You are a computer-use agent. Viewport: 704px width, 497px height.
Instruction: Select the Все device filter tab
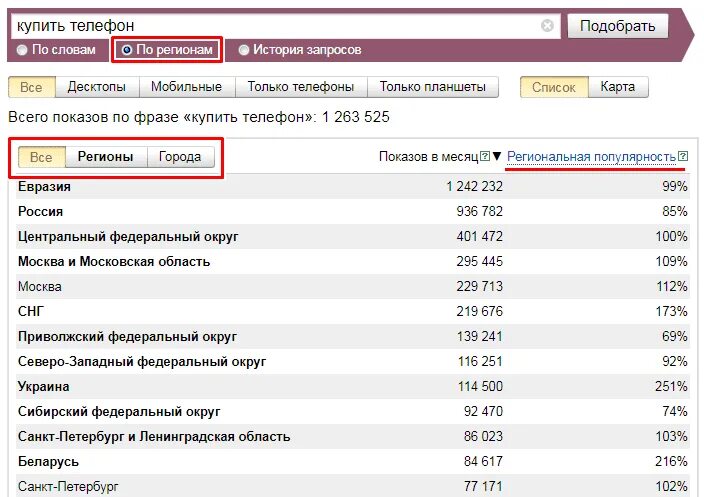coord(31,87)
